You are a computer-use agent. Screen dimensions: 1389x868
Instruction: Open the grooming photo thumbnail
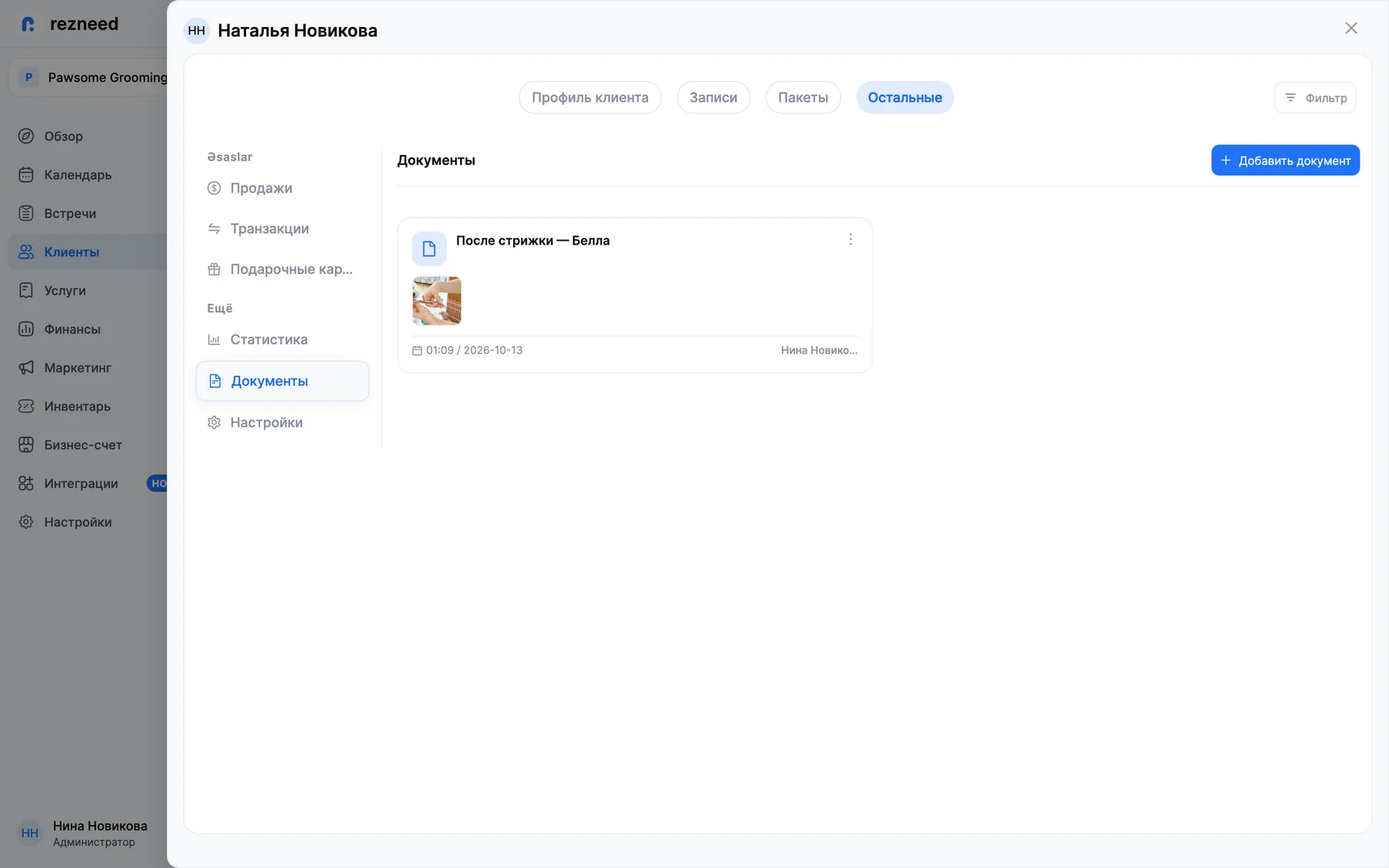coord(437,301)
